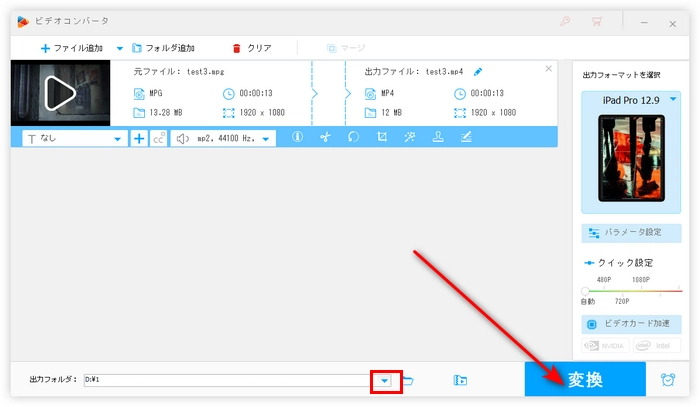Viewport: 700px width, 407px height.
Task: Open the video info icon in toolbar
Action: (297, 138)
